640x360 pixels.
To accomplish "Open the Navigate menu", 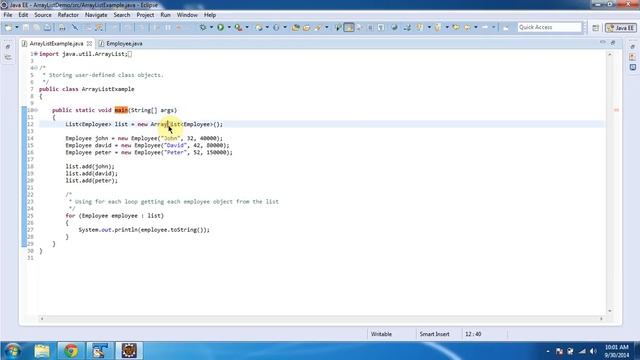I will tap(96, 15).
